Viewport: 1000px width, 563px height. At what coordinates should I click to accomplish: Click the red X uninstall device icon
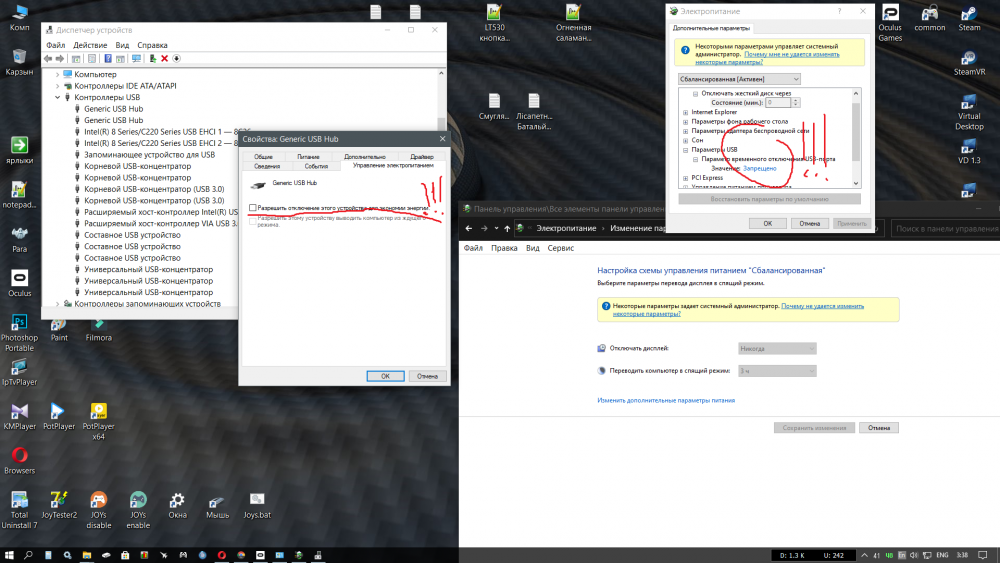pos(165,59)
